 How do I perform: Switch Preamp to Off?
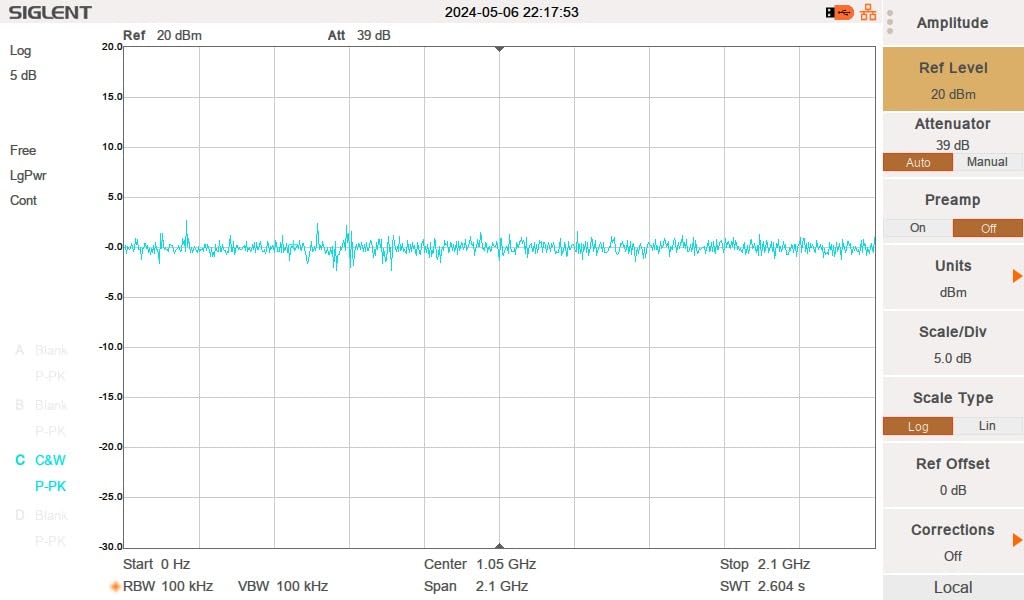(x=987, y=228)
